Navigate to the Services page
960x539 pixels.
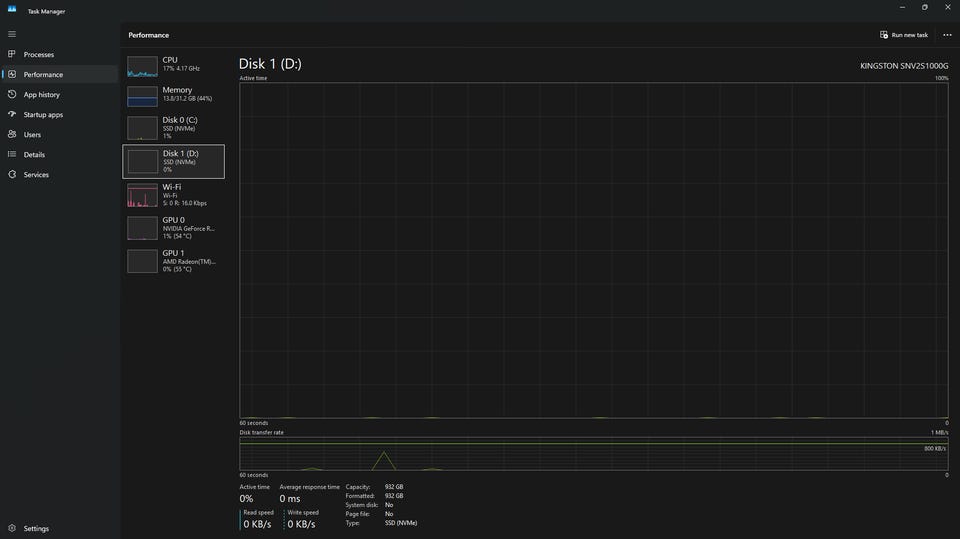(59, 175)
